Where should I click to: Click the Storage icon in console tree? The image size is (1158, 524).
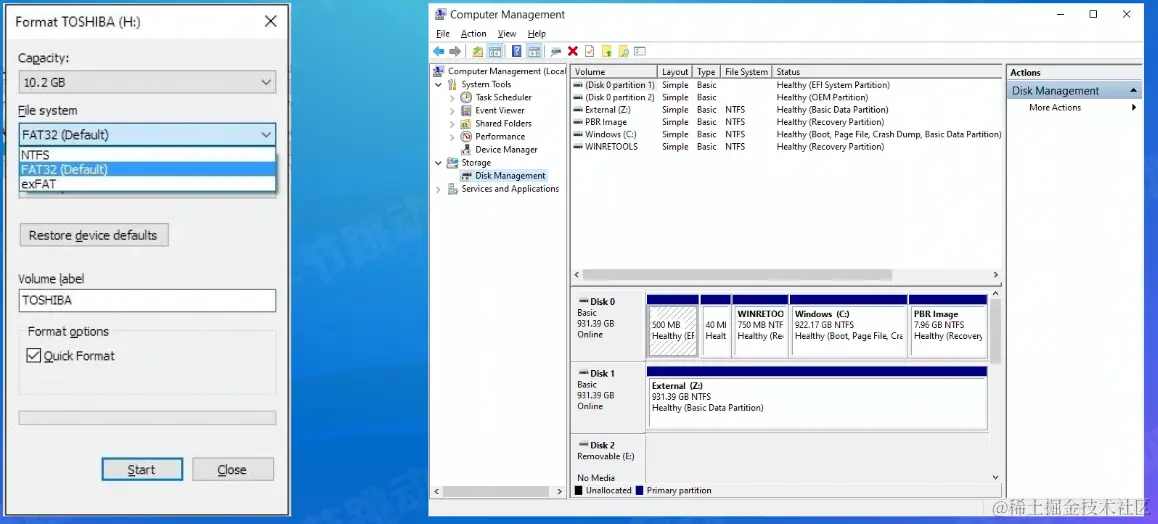453,162
